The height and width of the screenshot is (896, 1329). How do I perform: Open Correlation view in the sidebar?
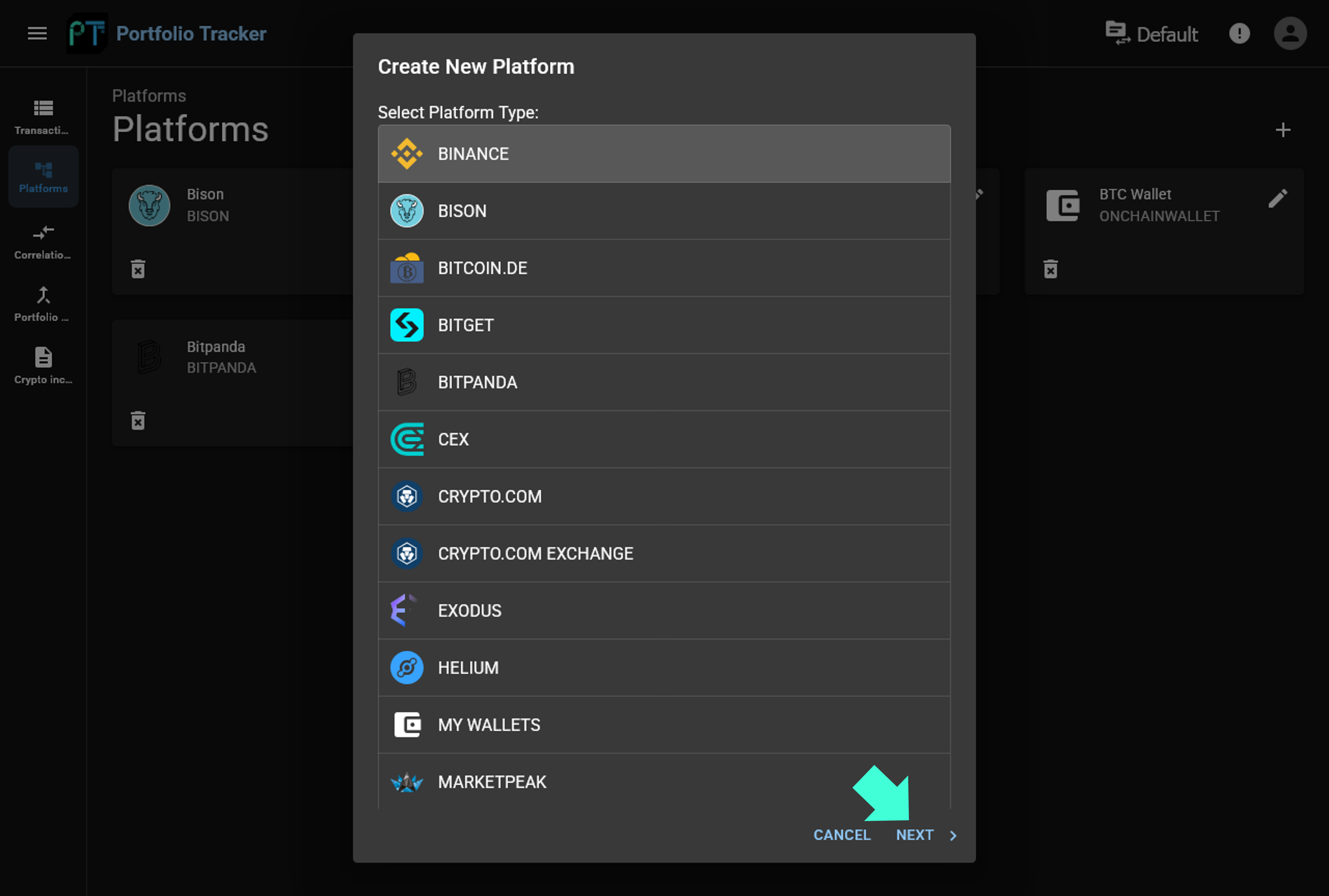click(43, 242)
